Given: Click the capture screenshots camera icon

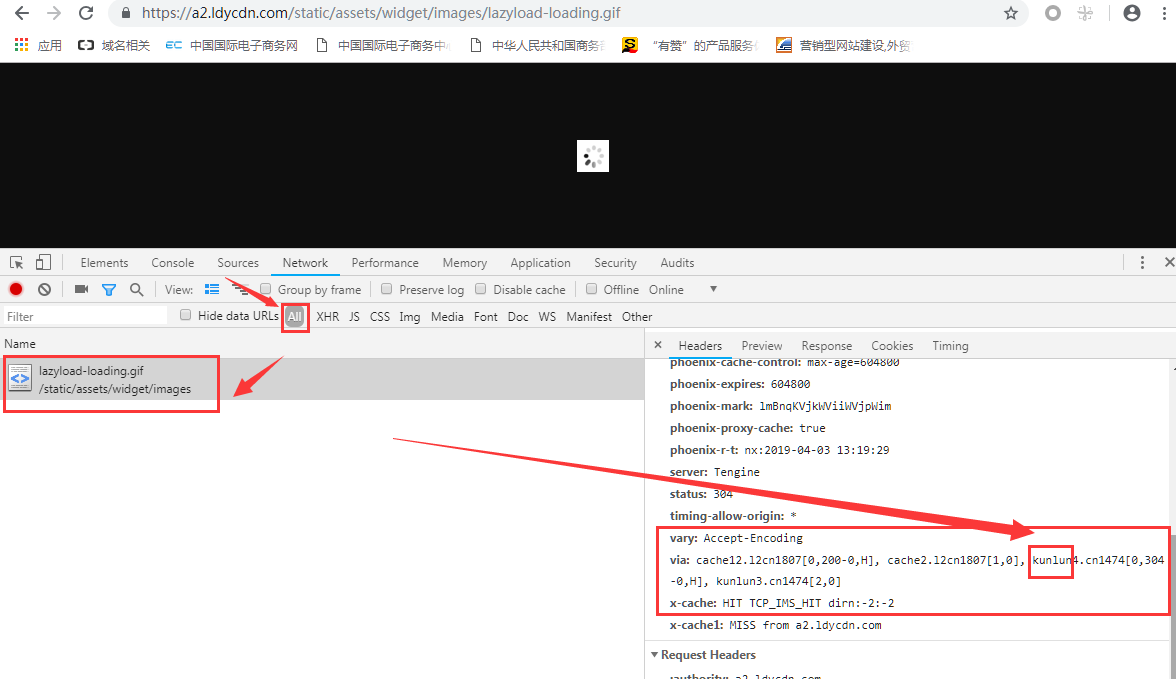Looking at the screenshot, I should (81, 290).
